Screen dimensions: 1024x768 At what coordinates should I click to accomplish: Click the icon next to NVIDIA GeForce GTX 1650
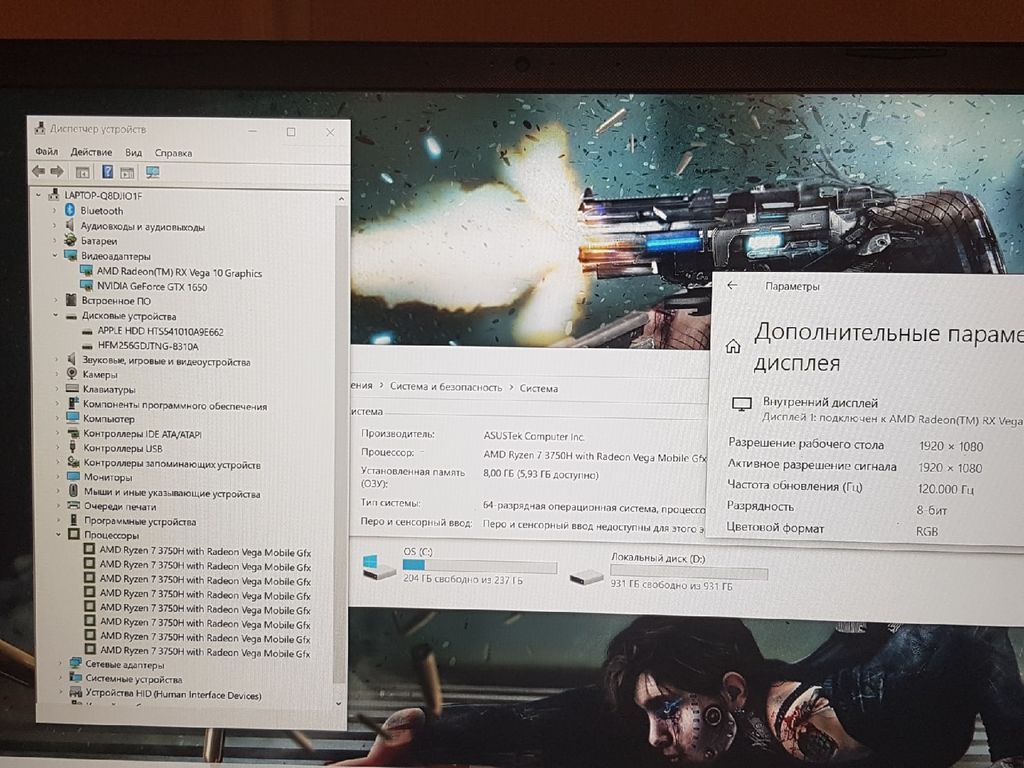click(x=86, y=285)
